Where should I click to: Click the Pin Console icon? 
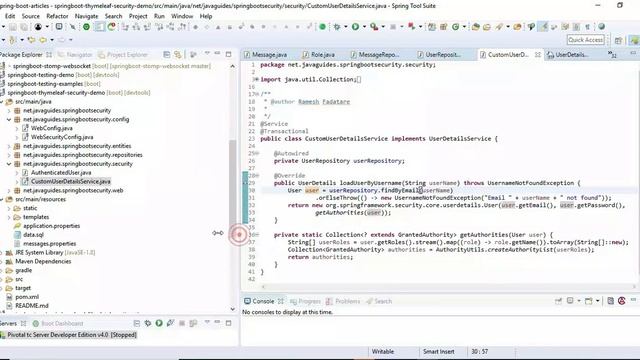point(558,301)
